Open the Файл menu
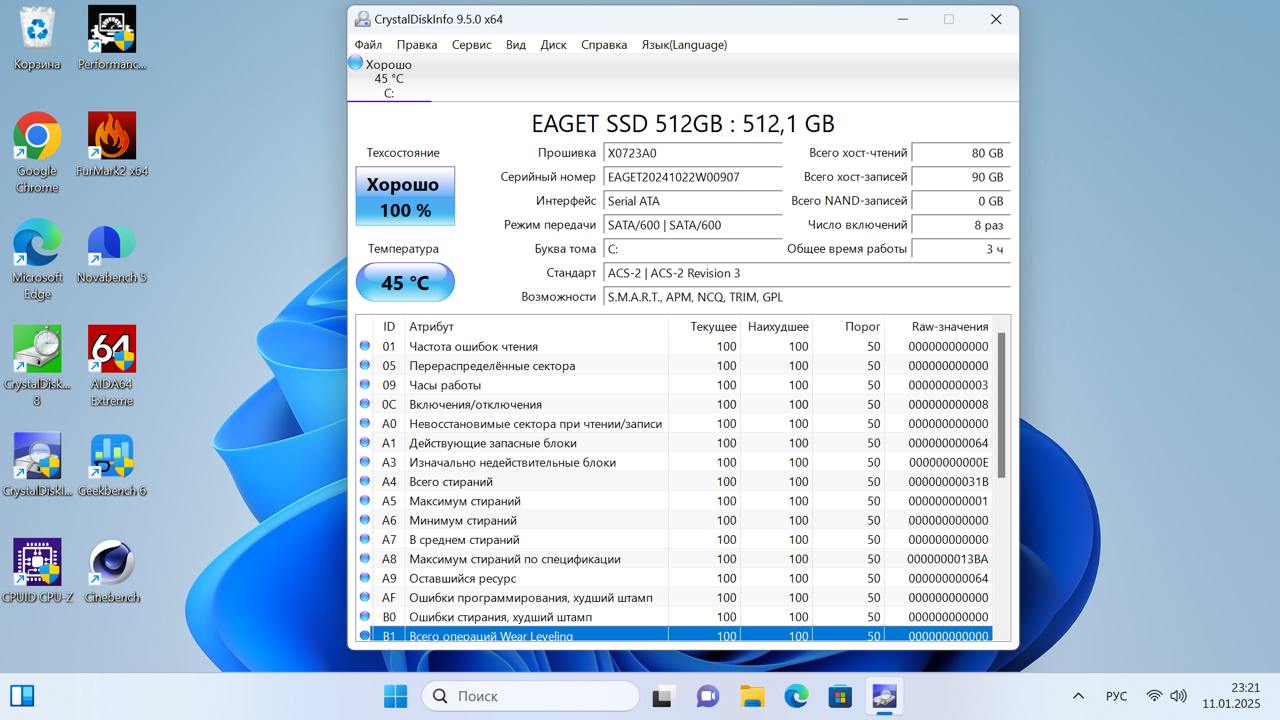Viewport: 1280px width, 720px height. 368,45
